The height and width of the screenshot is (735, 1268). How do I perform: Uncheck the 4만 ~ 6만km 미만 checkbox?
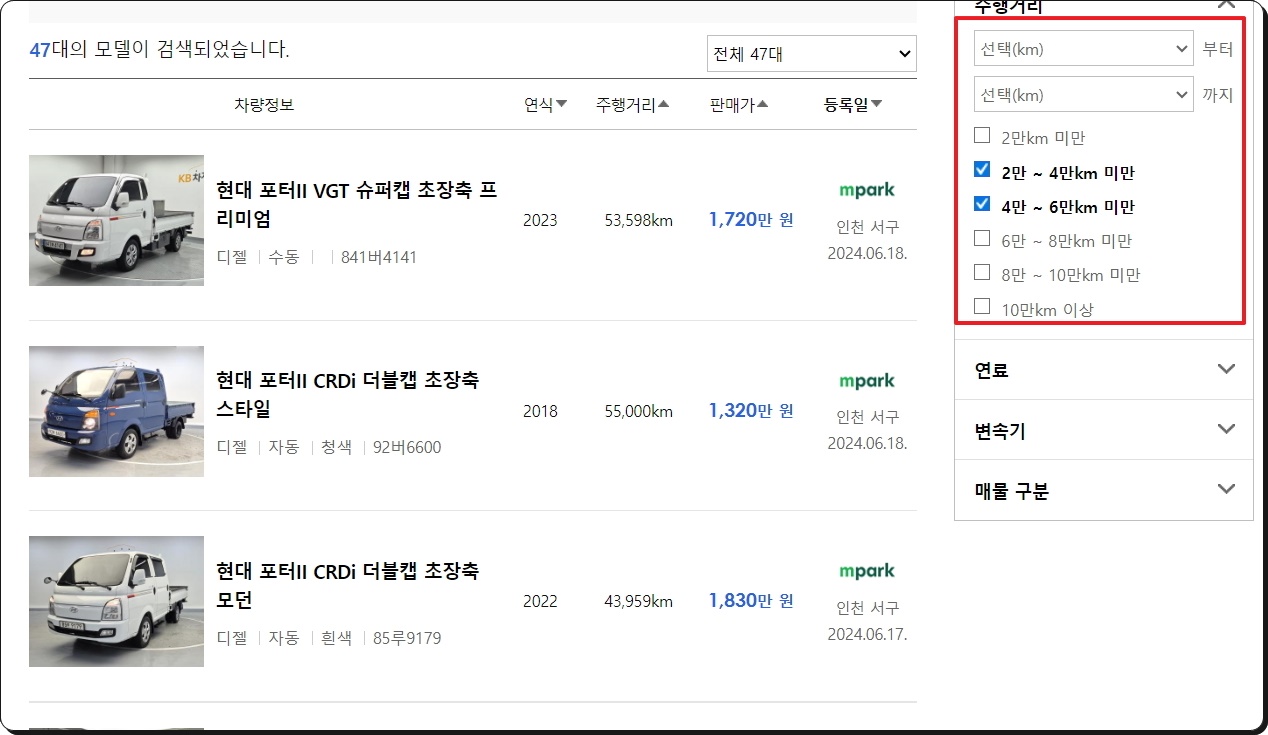982,204
